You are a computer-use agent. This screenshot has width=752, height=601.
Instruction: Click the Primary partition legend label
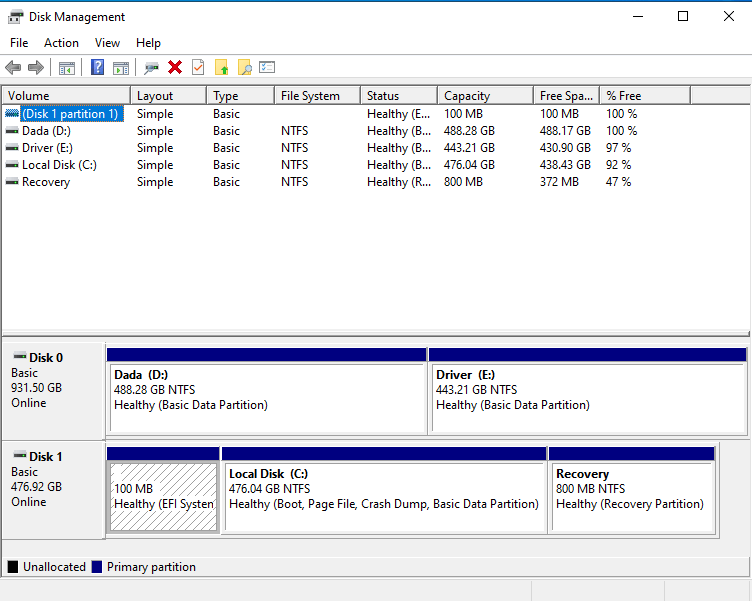pyautogui.click(x=151, y=567)
